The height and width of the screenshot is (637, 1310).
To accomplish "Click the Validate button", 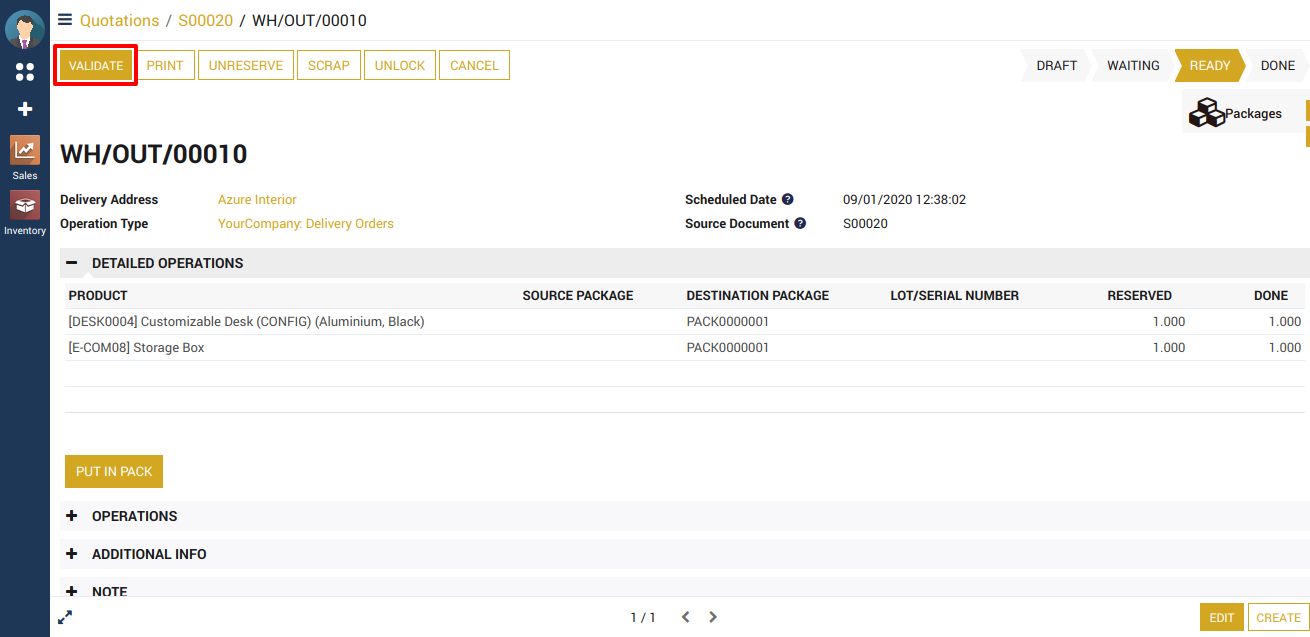I will click(x=96, y=66).
